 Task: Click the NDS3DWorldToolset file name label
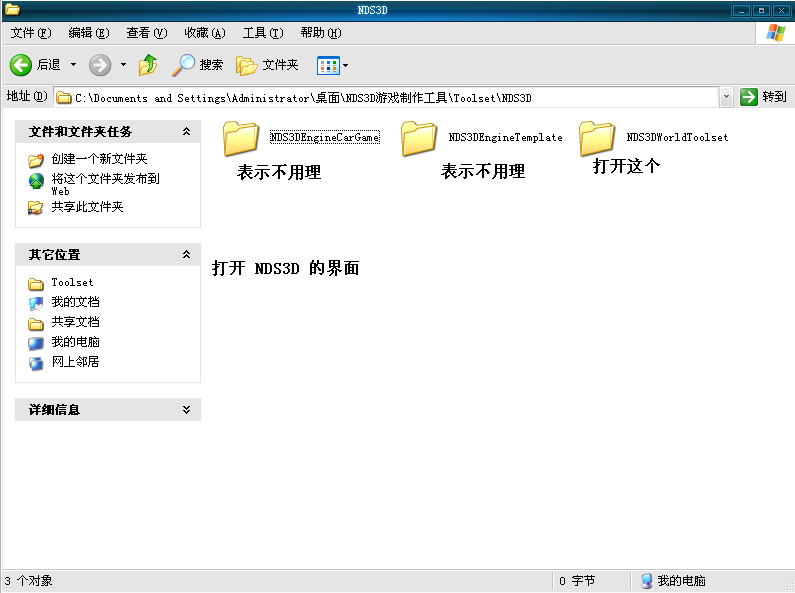coord(677,137)
